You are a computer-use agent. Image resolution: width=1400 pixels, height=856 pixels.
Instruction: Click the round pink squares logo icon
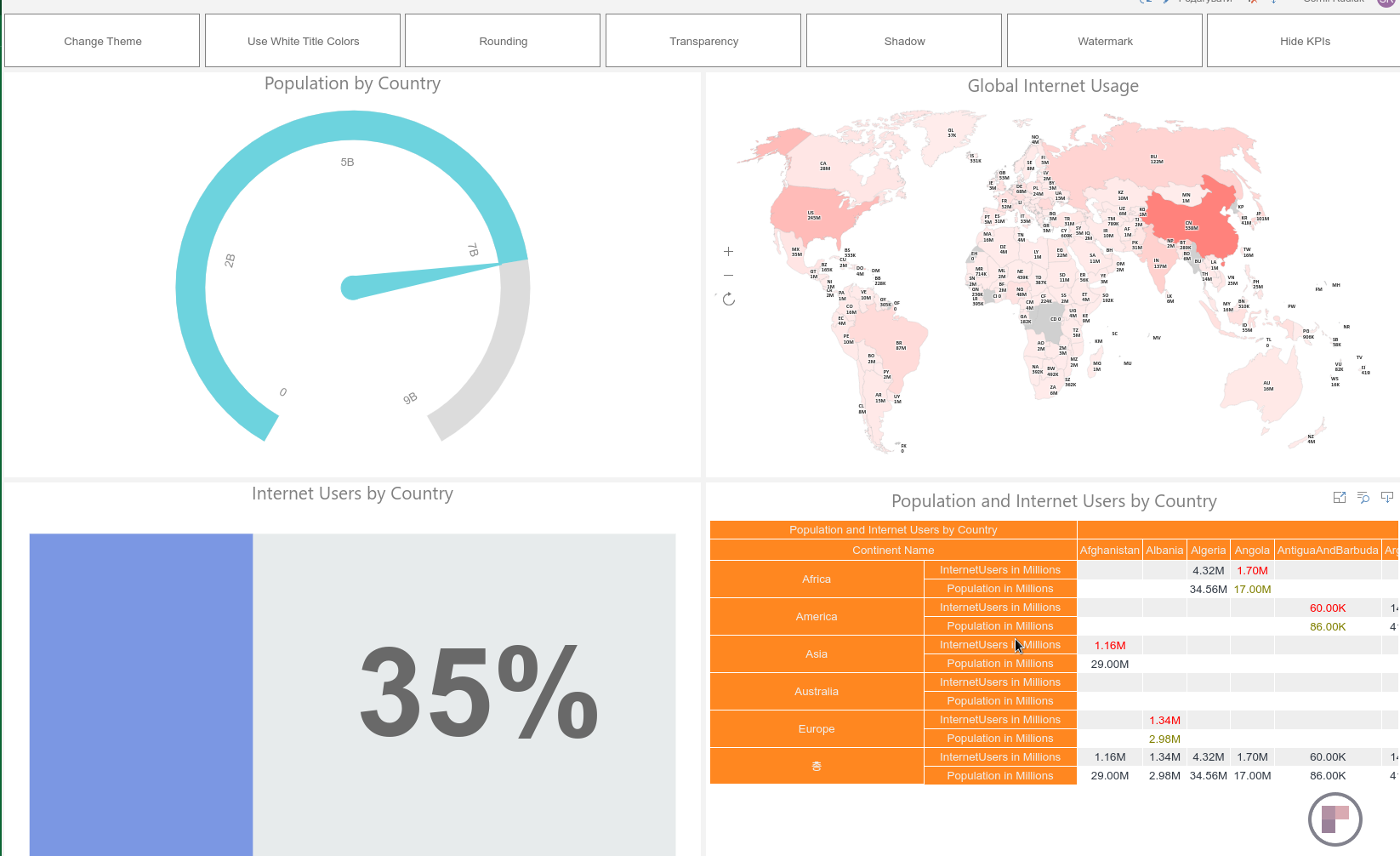point(1335,819)
